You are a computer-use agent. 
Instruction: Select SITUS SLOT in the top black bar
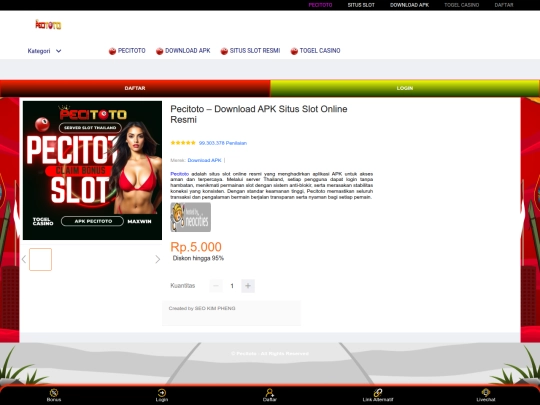click(x=361, y=5)
